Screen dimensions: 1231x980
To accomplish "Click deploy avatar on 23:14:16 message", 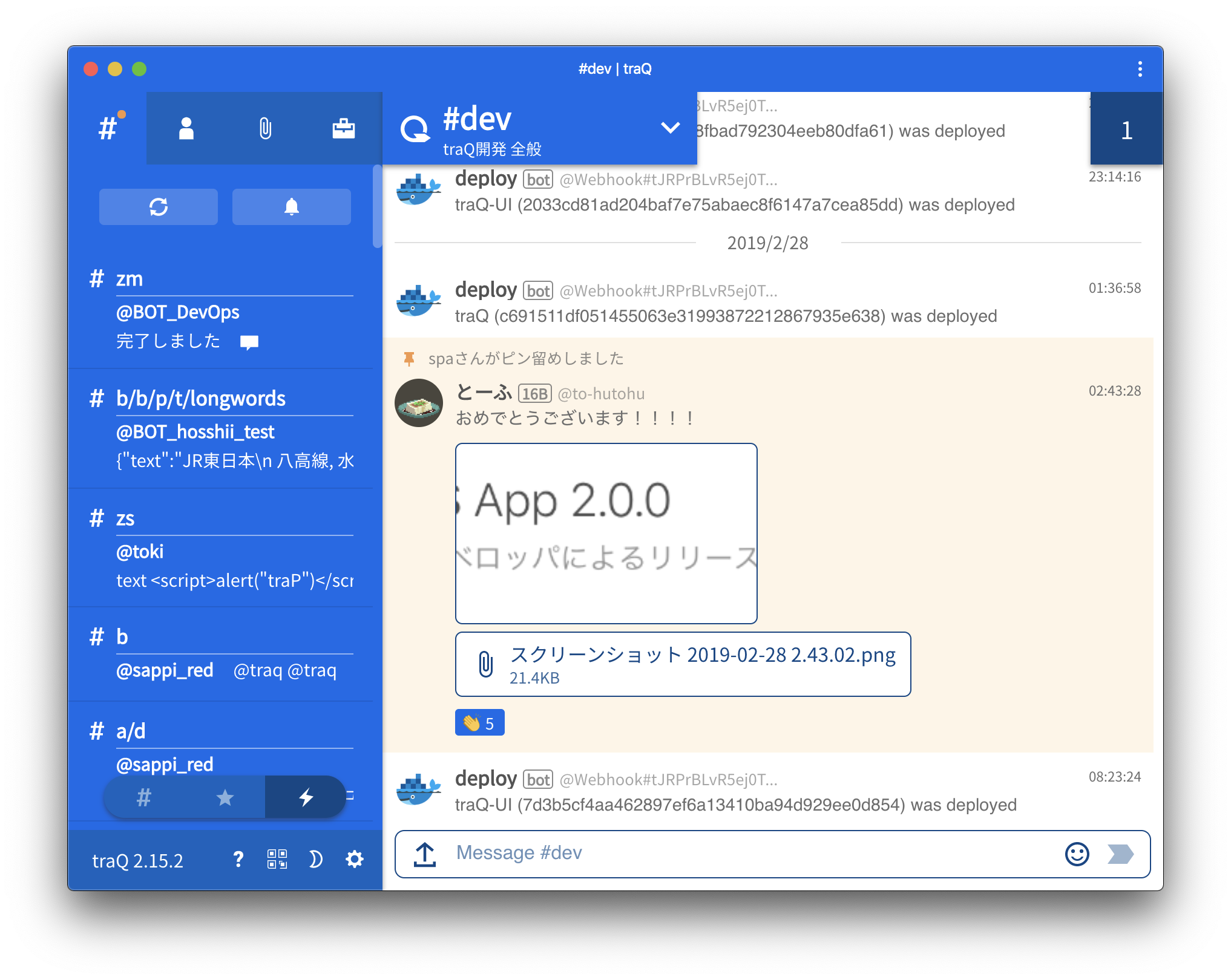I will pyautogui.click(x=418, y=190).
